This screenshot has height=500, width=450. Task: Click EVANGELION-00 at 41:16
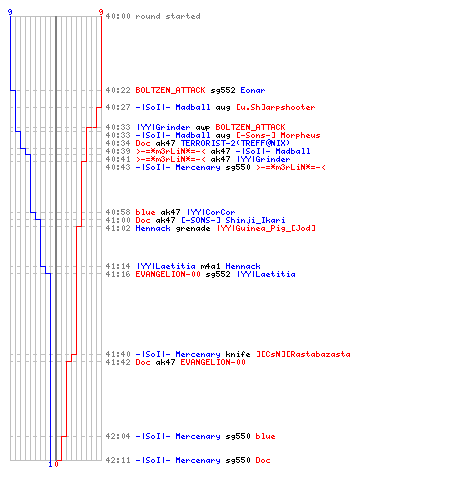[x=168, y=274]
